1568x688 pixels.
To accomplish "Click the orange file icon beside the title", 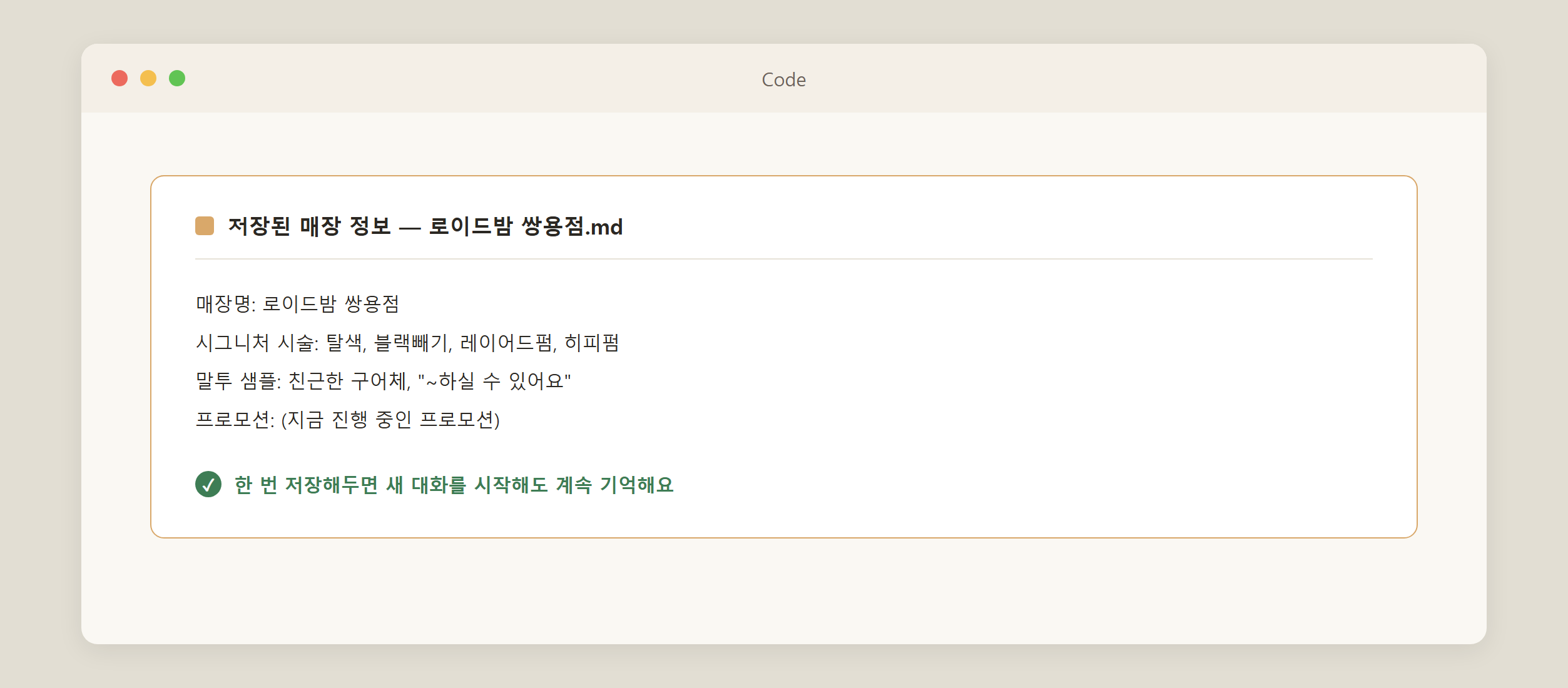I will point(205,226).
